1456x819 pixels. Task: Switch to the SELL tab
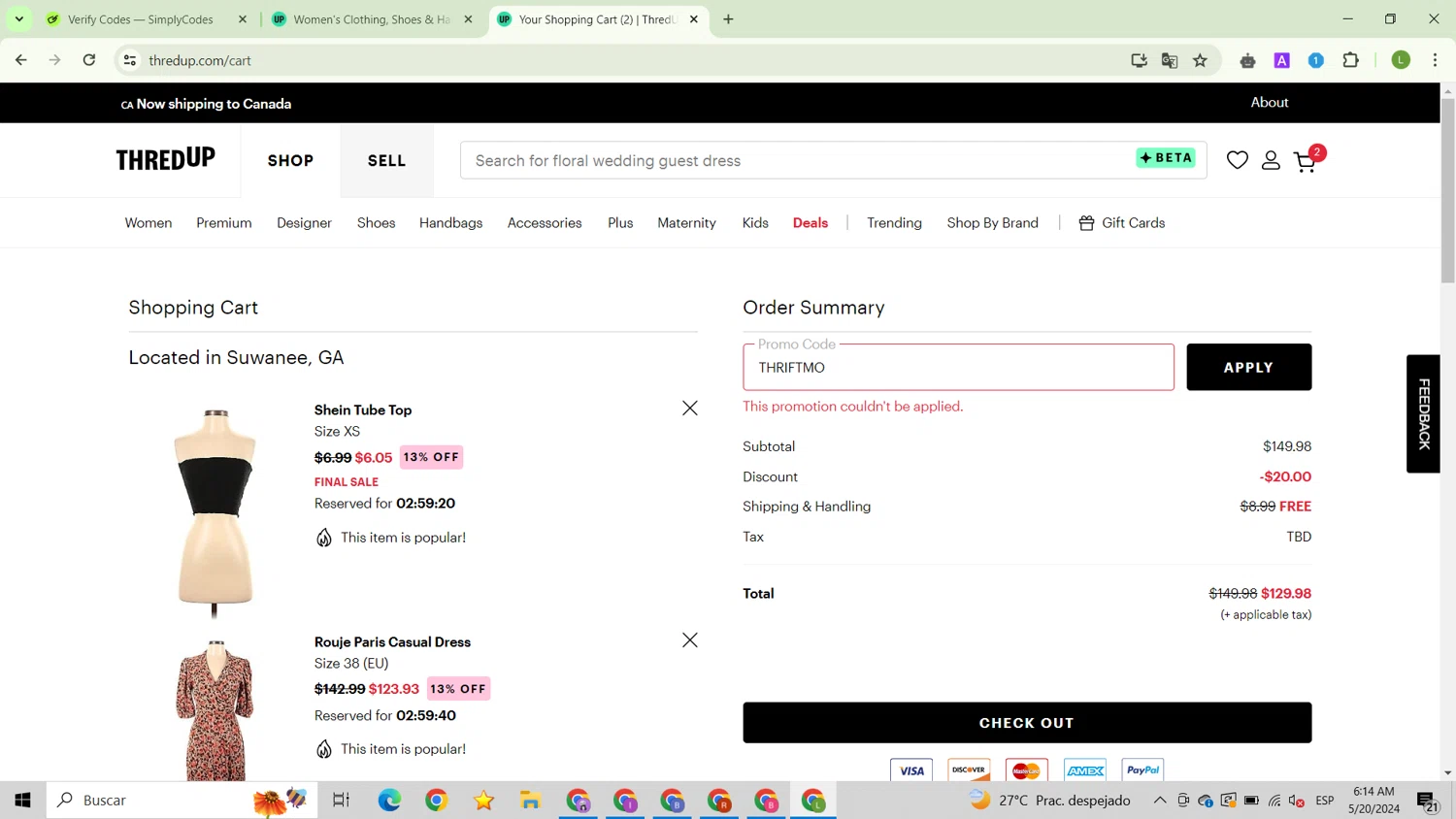[386, 161]
